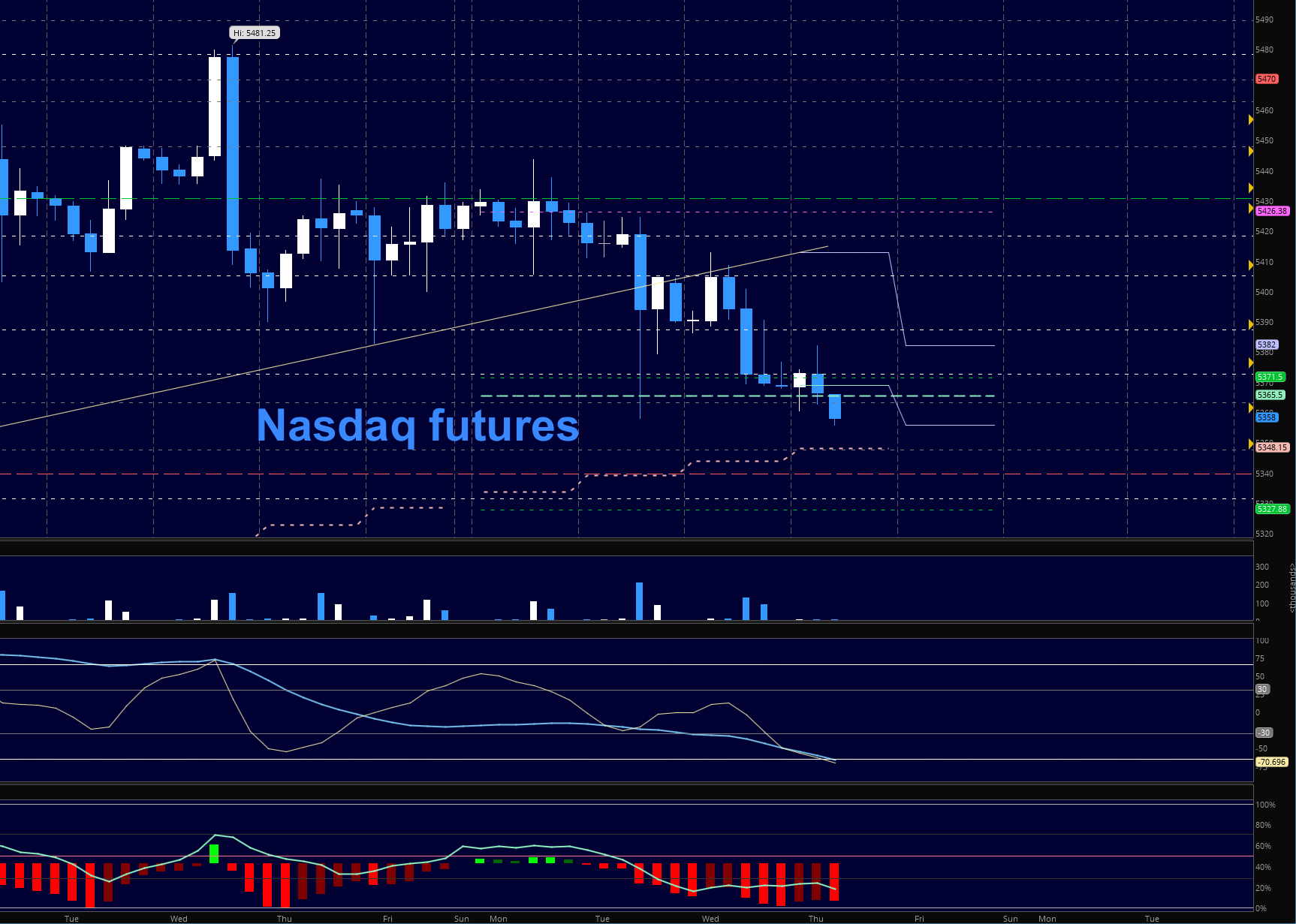Click the green 5327.88 price label
This screenshot has height=924, width=1296.
(x=1272, y=509)
